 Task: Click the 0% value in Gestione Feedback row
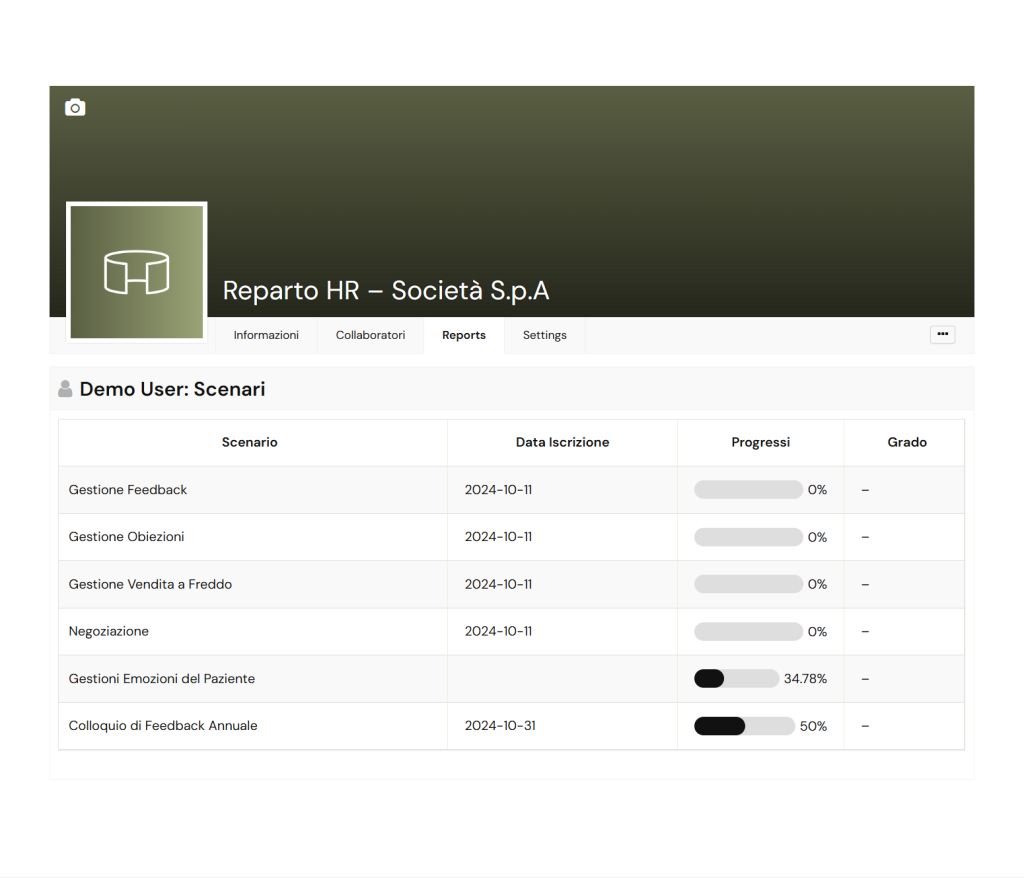[x=817, y=489]
